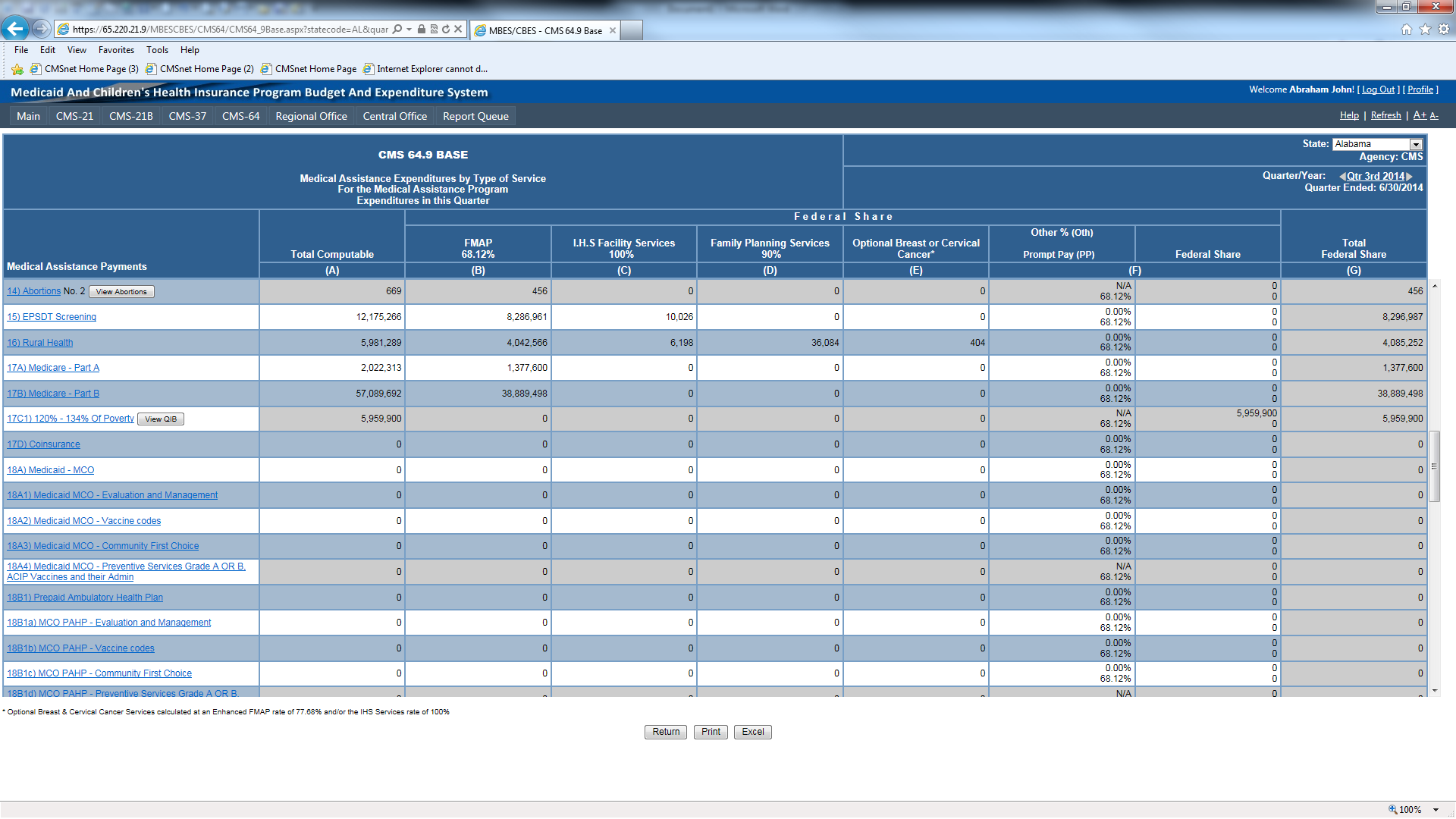1456x819 pixels.
Task: Click the table's vertical scrollbar thumb
Action: [1434, 466]
